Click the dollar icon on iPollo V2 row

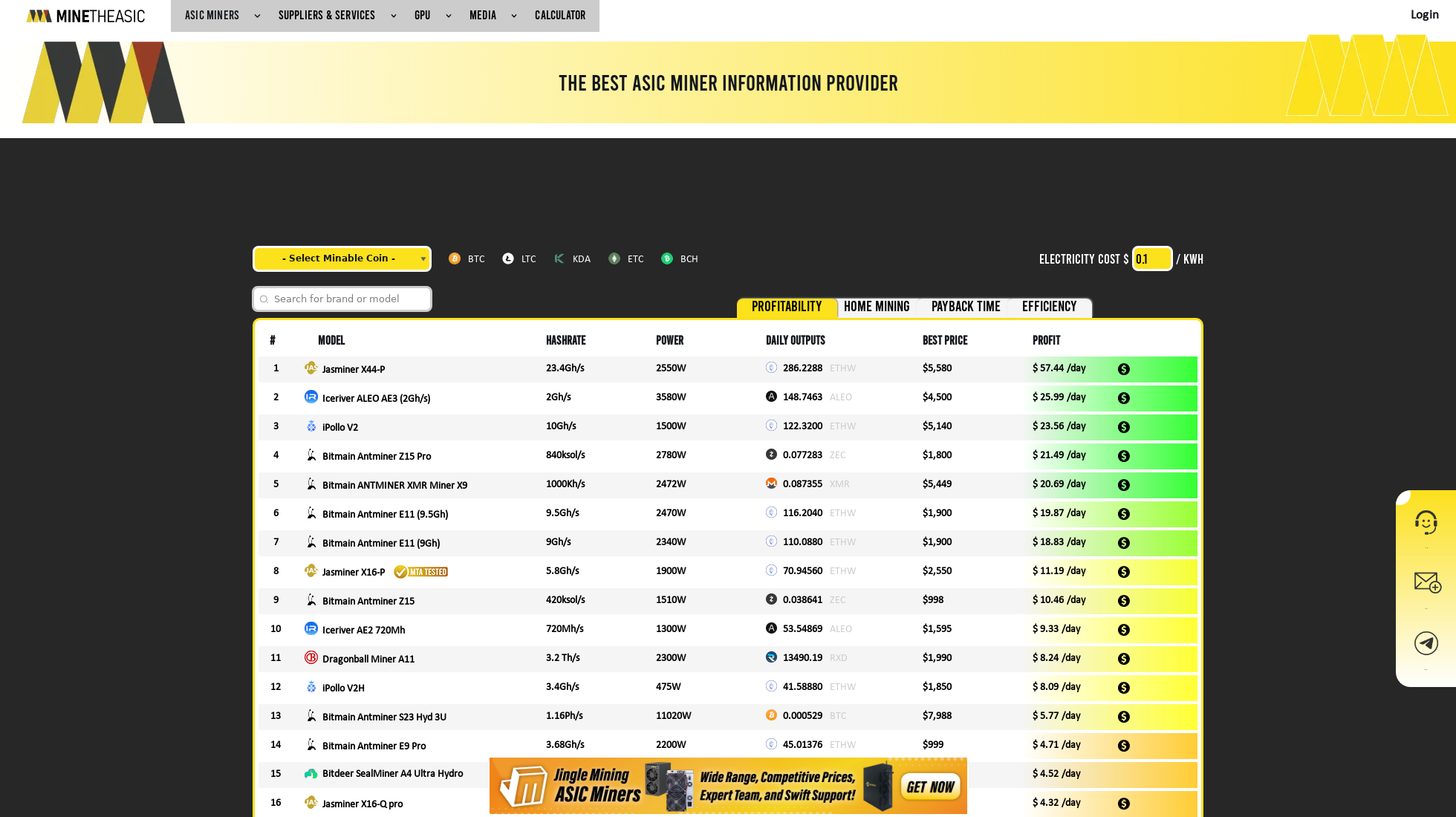[1124, 427]
